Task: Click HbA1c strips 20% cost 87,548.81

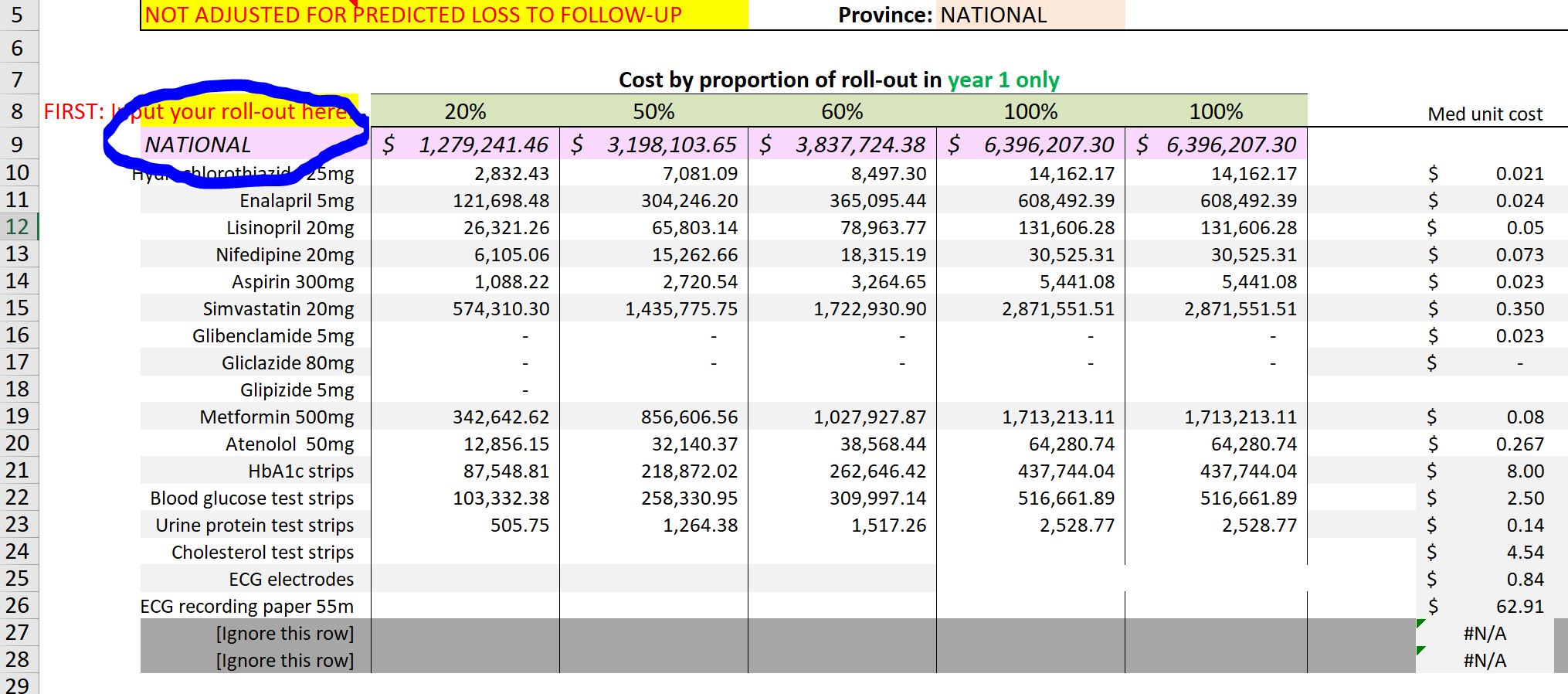Action: click(506, 471)
